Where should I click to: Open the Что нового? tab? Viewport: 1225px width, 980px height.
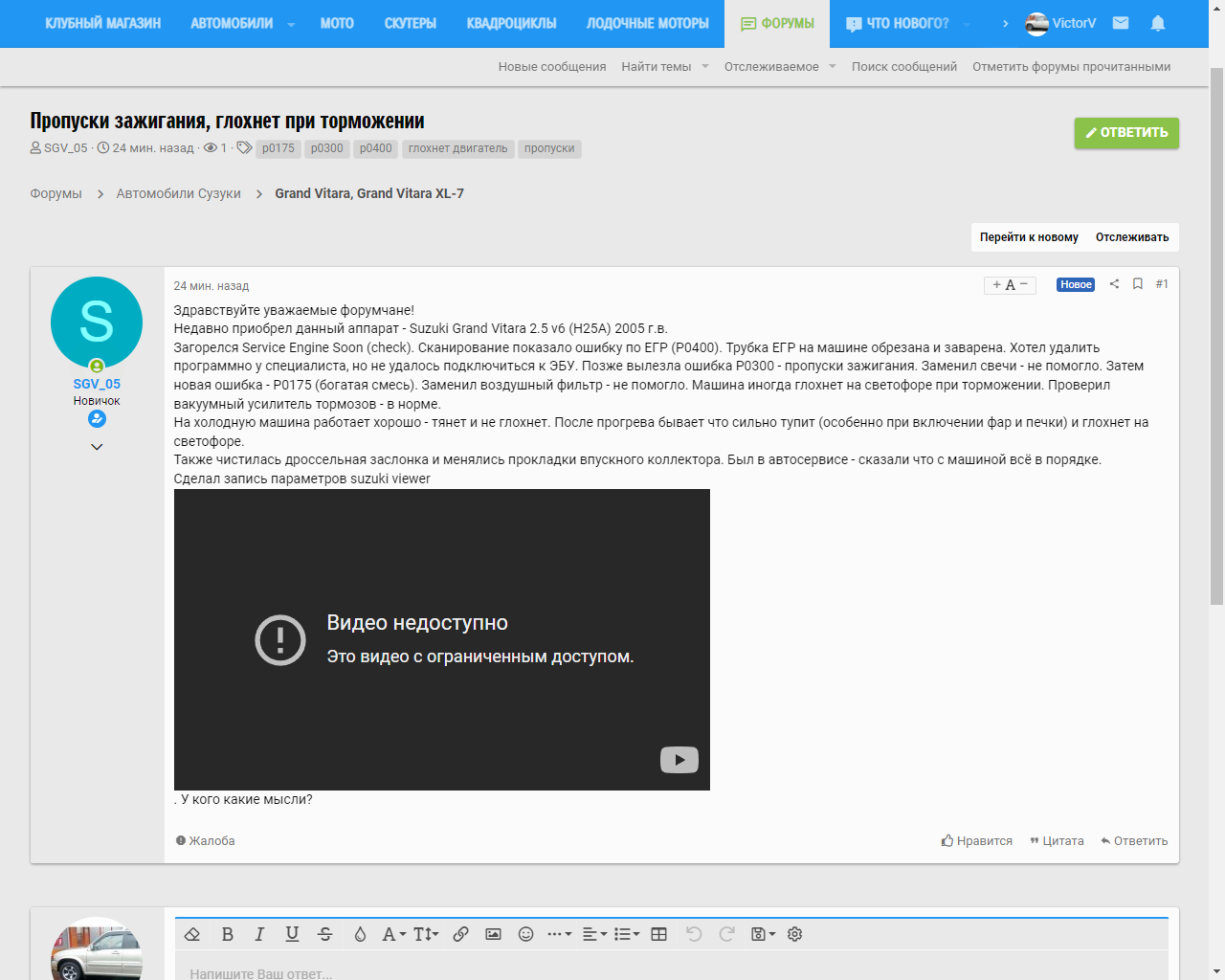(898, 23)
